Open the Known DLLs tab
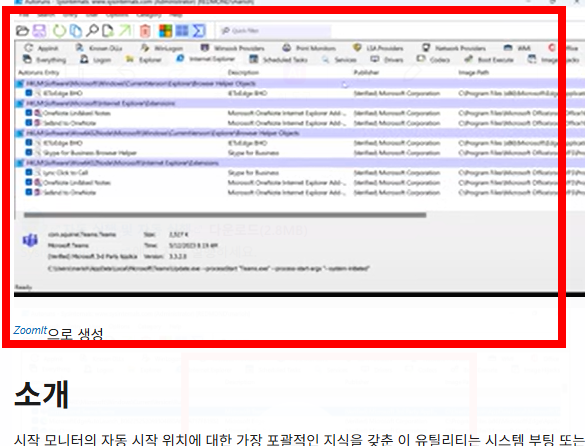Image resolution: width=585 pixels, height=446 pixels. [x=99, y=48]
